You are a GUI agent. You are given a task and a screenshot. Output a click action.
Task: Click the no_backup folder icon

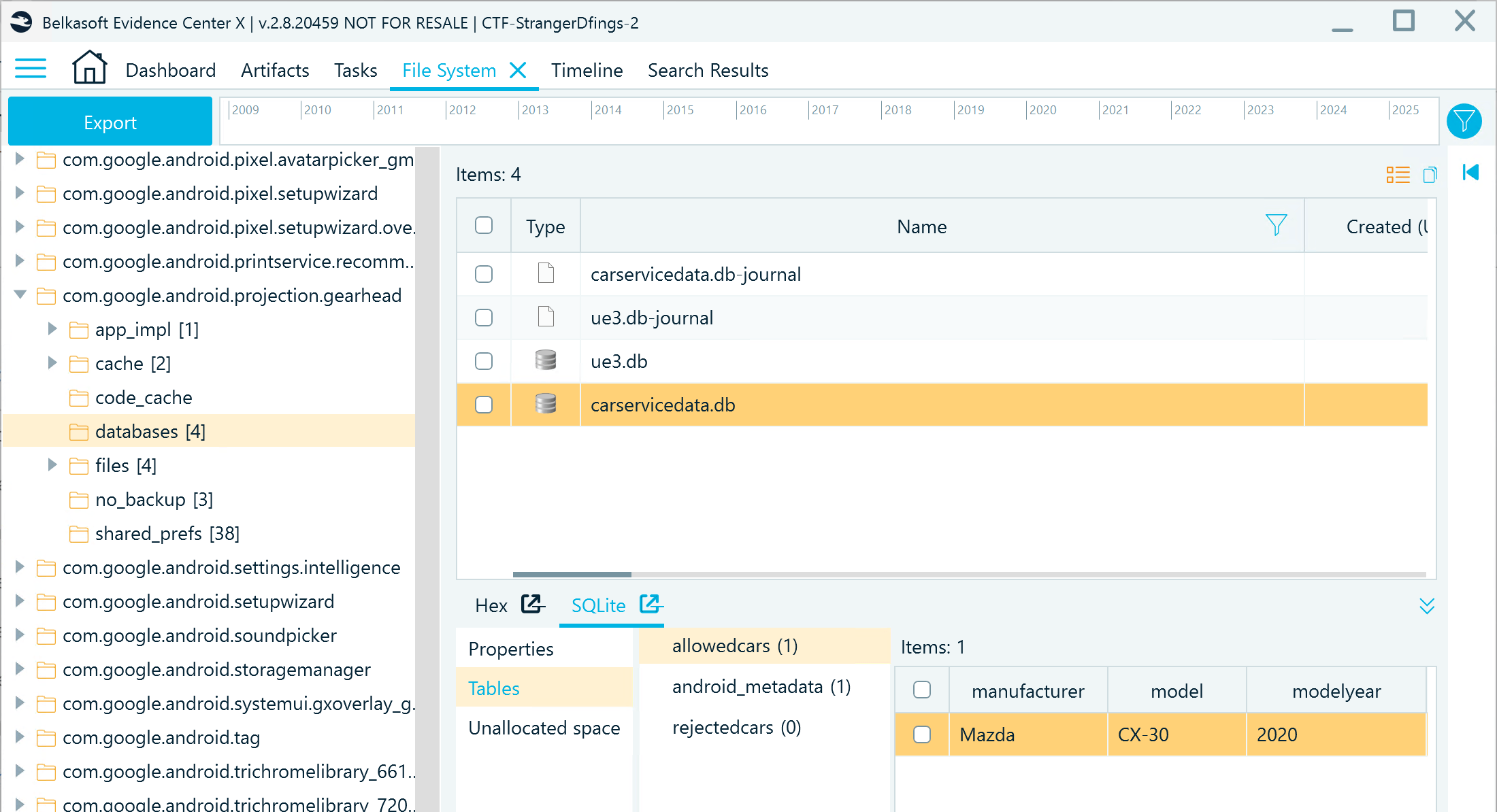(x=79, y=500)
